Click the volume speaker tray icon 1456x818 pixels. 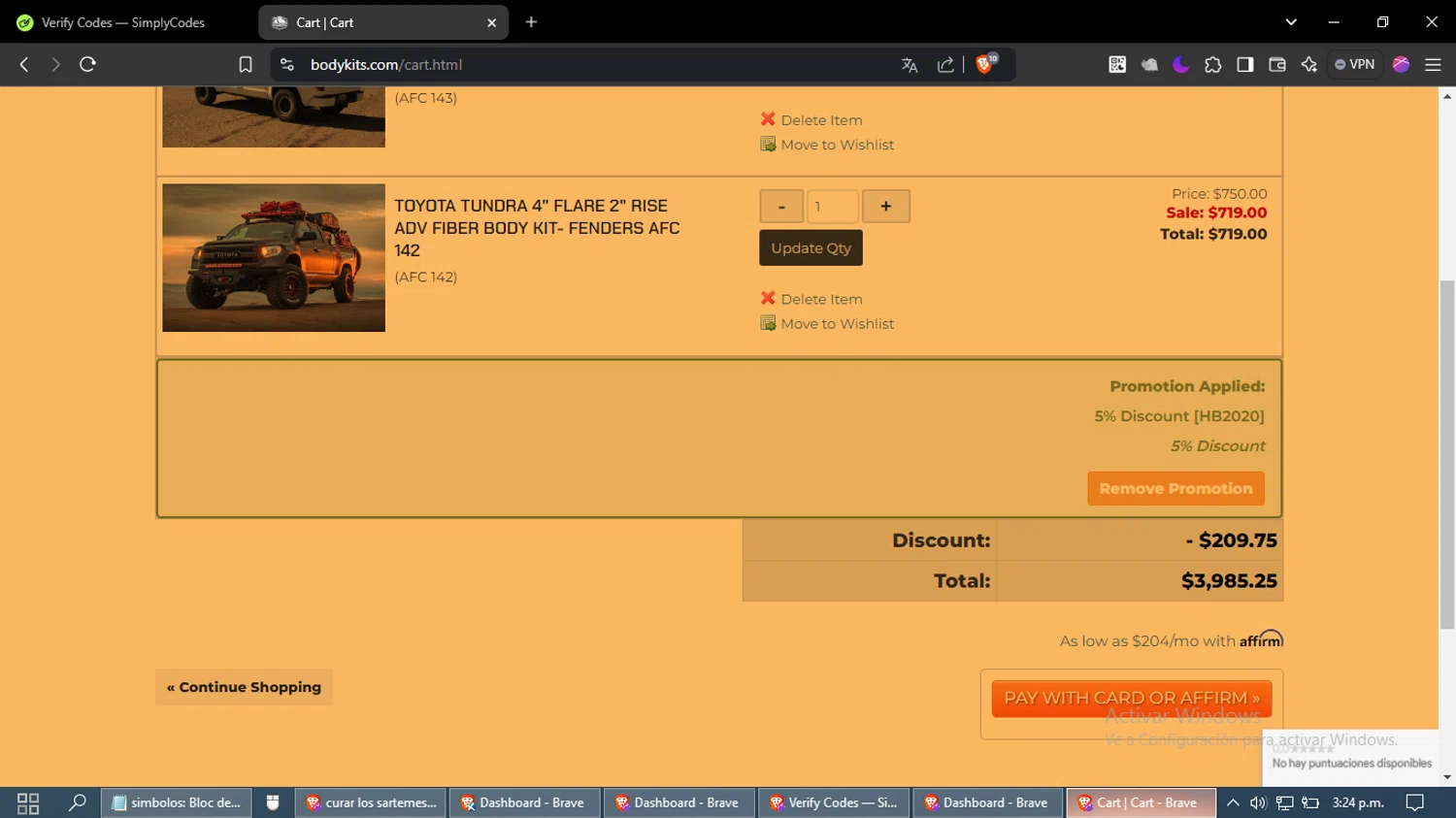click(1258, 802)
